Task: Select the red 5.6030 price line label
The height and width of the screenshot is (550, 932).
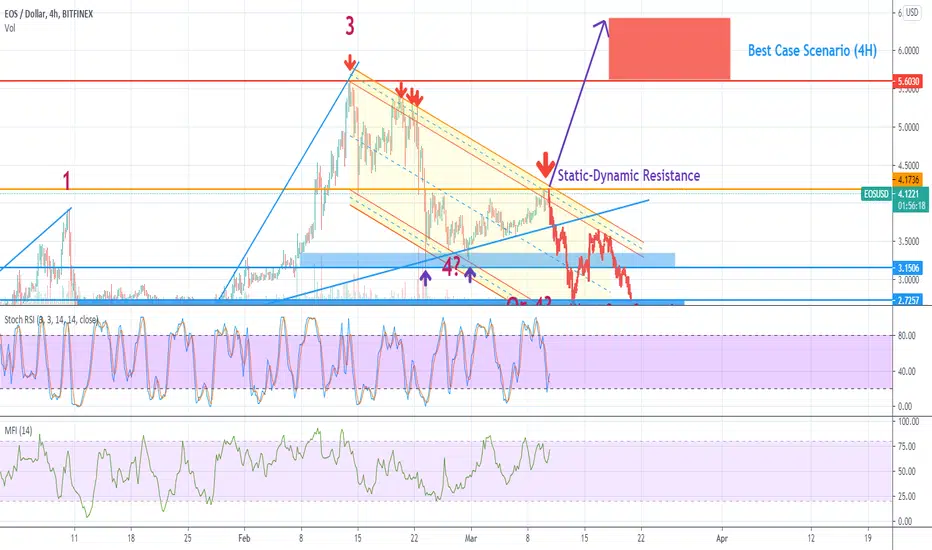Action: tap(908, 81)
